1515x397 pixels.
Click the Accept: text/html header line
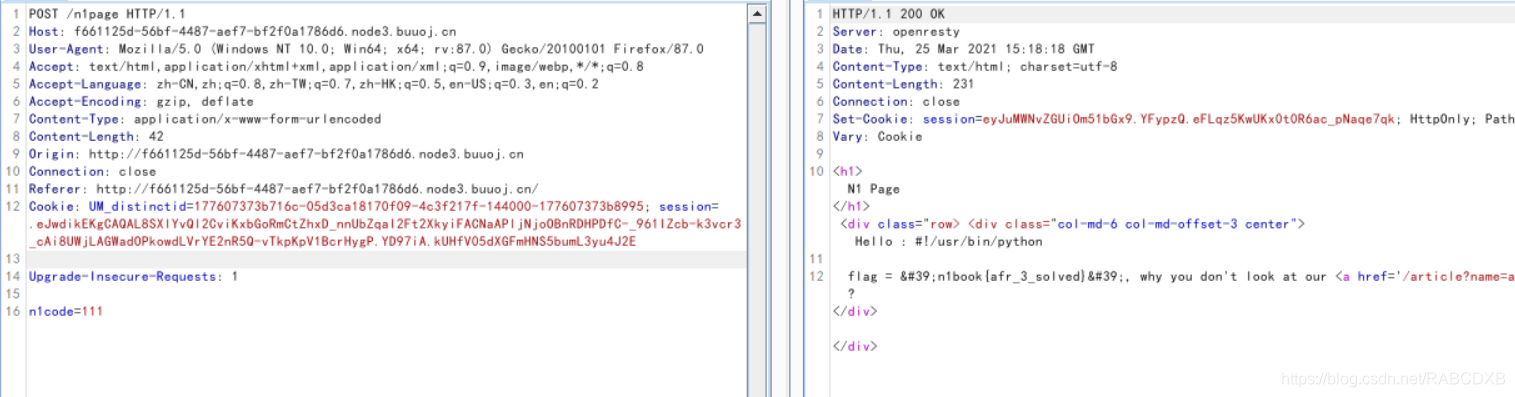click(336, 66)
